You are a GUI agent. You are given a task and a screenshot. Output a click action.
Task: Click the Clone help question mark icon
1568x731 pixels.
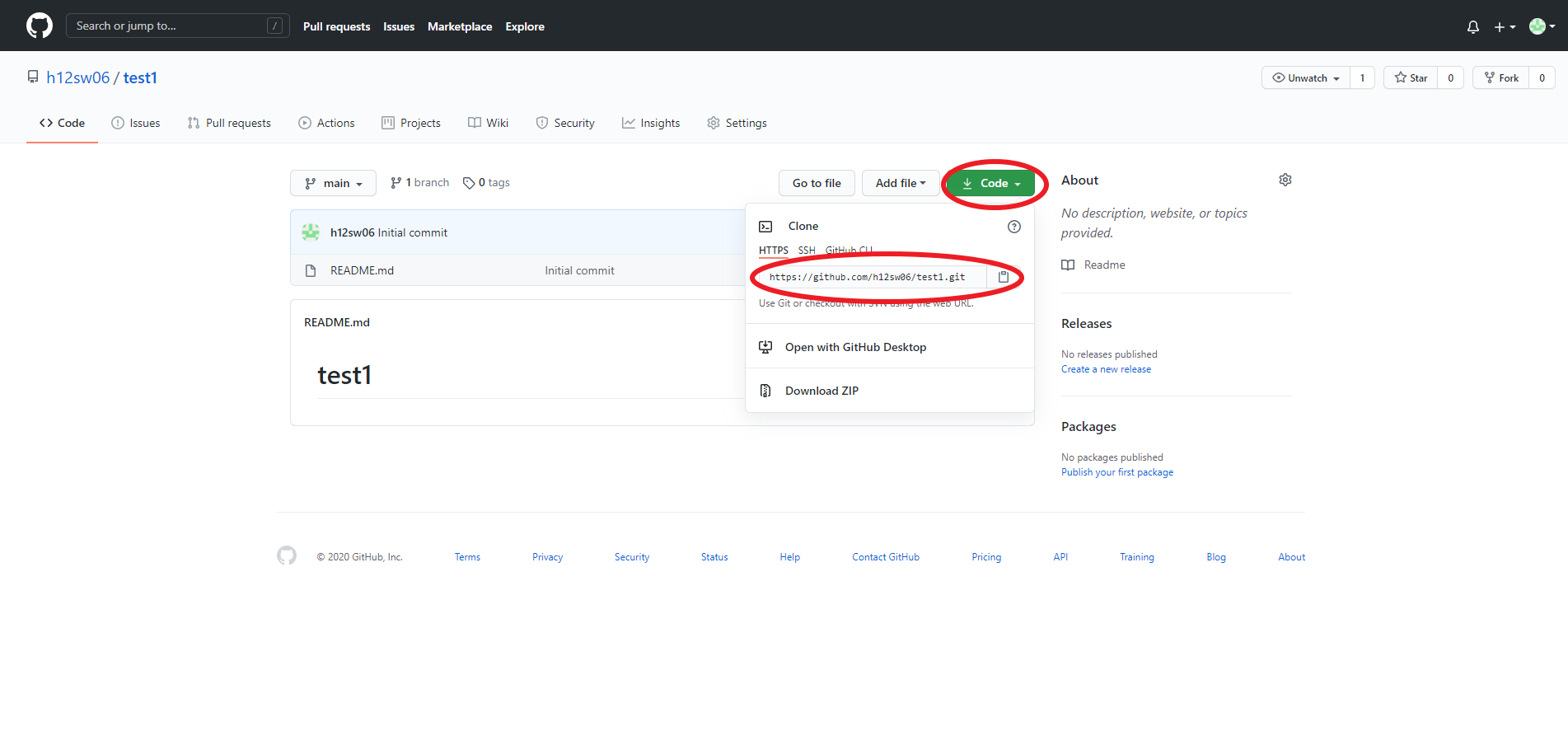[x=1014, y=227]
